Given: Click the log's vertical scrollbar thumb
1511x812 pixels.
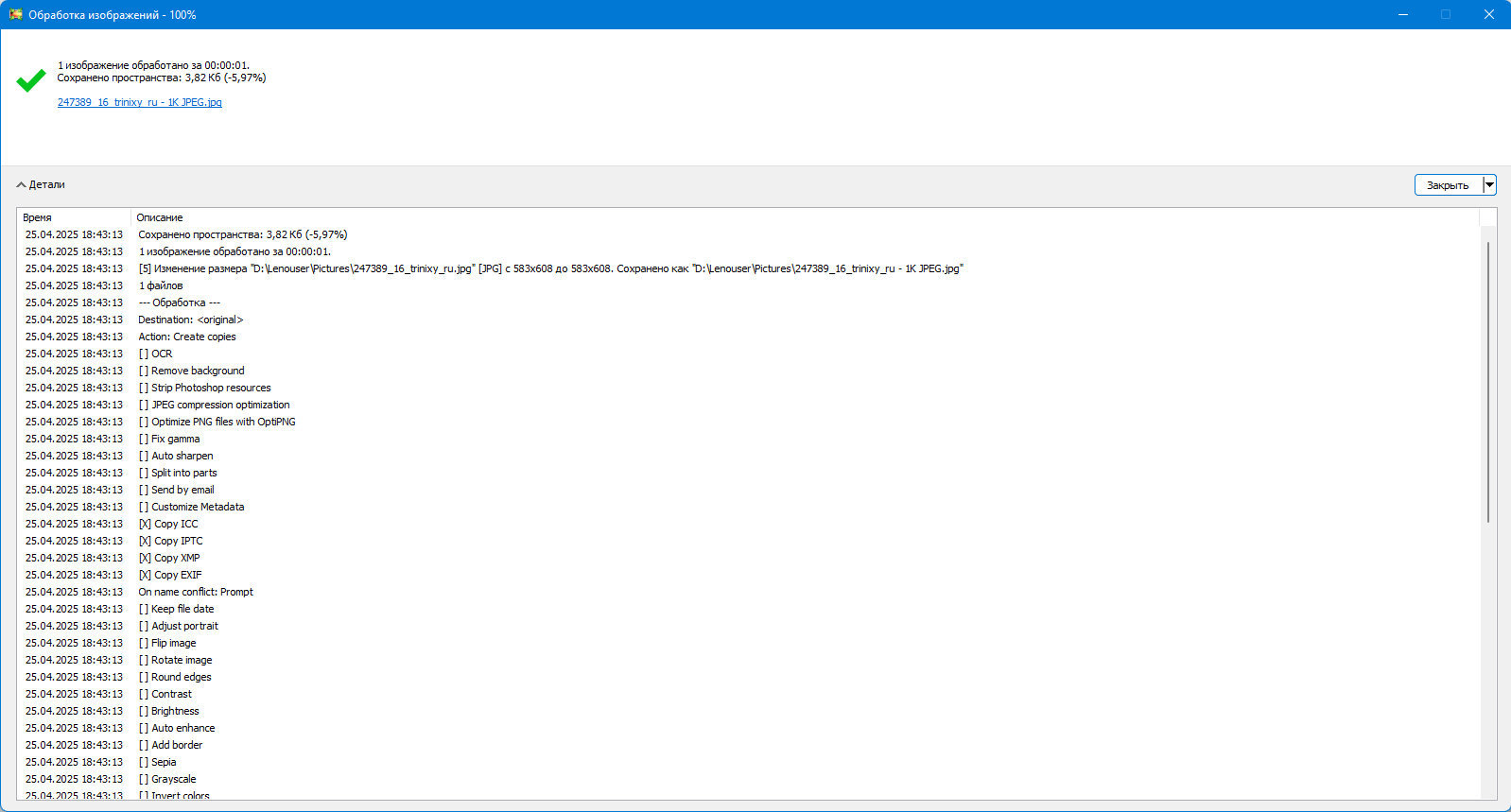Looking at the screenshot, I should [1488, 382].
